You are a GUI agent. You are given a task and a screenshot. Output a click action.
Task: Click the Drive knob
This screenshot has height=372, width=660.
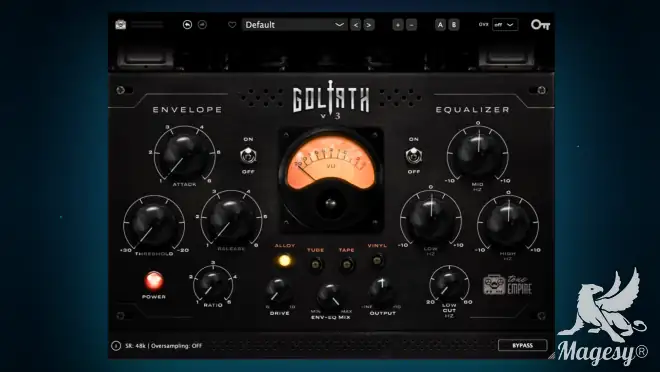tap(279, 292)
